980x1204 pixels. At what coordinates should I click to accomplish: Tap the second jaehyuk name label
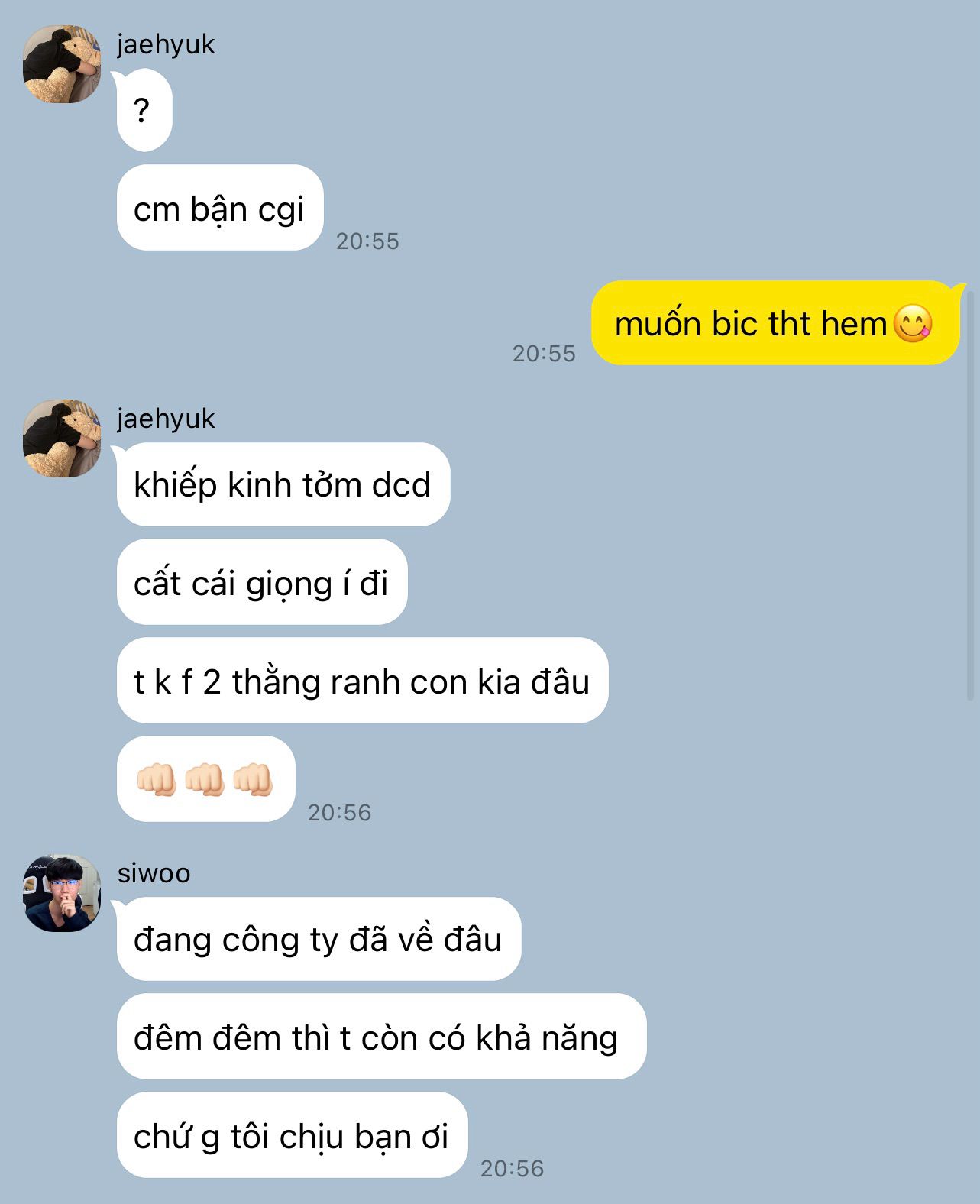(166, 419)
